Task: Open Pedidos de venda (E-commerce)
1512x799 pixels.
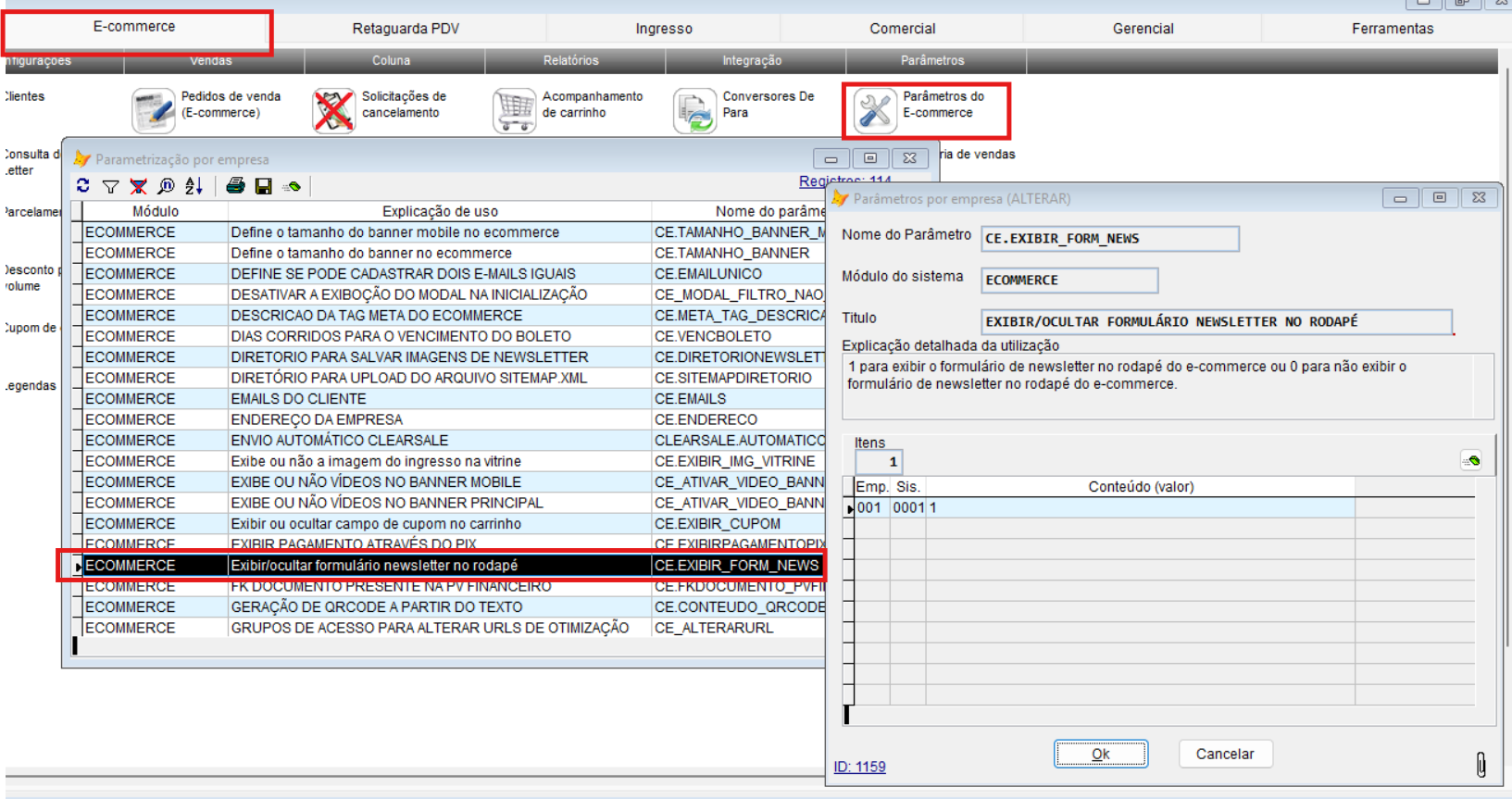Action: click(154, 110)
